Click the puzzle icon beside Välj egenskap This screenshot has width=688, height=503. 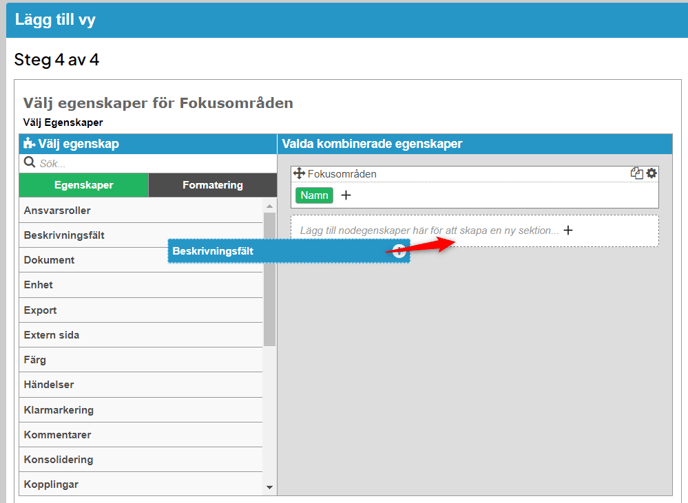tap(29, 144)
